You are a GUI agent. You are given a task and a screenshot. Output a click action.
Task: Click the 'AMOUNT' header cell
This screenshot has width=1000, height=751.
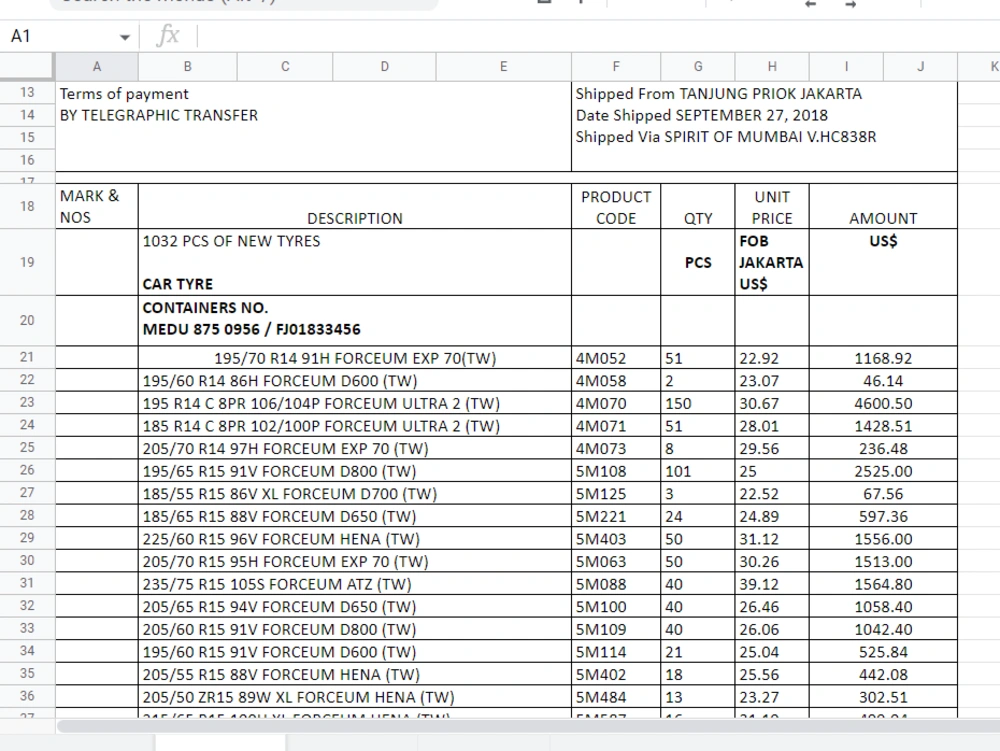click(x=883, y=206)
